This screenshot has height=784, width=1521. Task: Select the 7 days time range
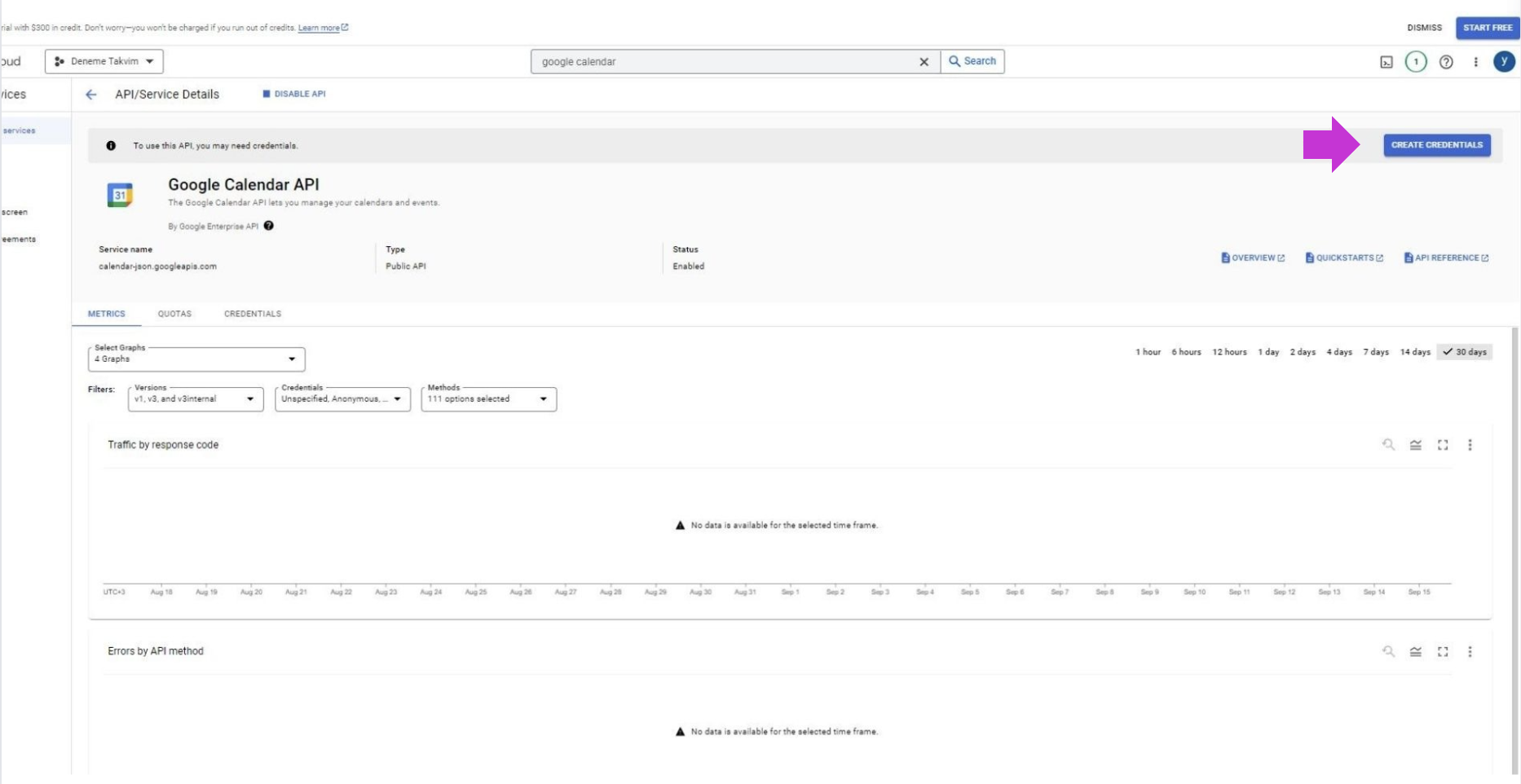pyautogui.click(x=1376, y=352)
